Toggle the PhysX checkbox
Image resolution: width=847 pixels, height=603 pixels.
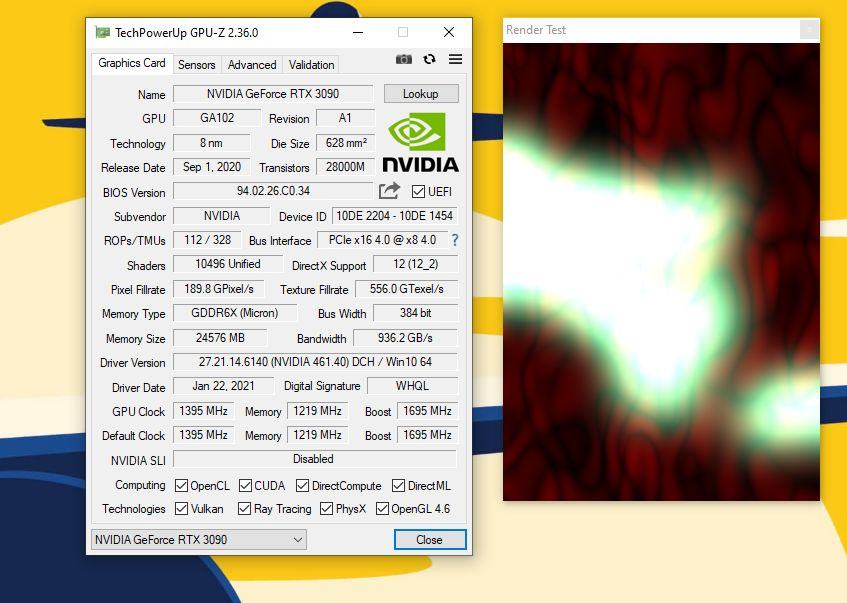(326, 509)
